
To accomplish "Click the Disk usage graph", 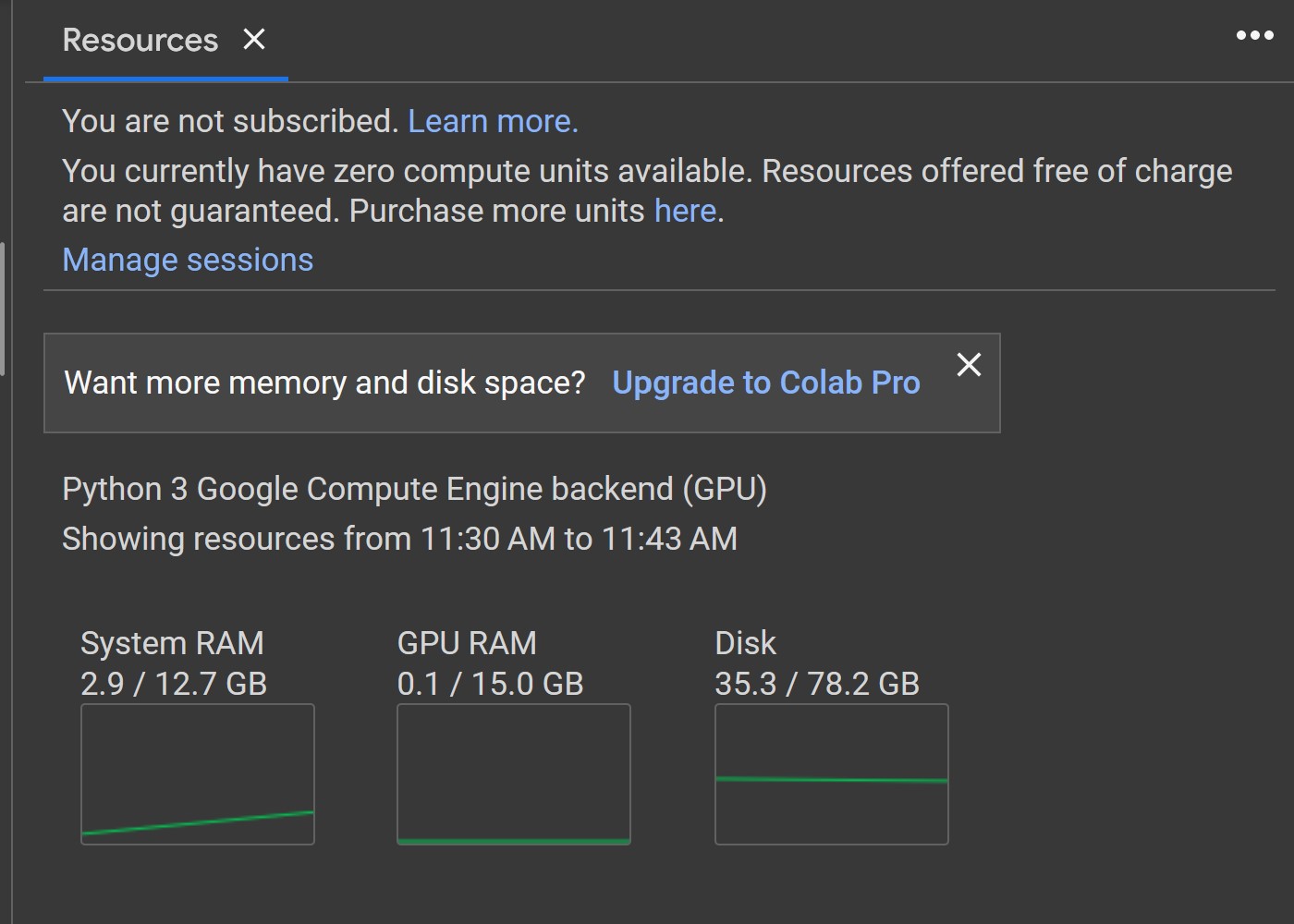I will tap(831, 774).
